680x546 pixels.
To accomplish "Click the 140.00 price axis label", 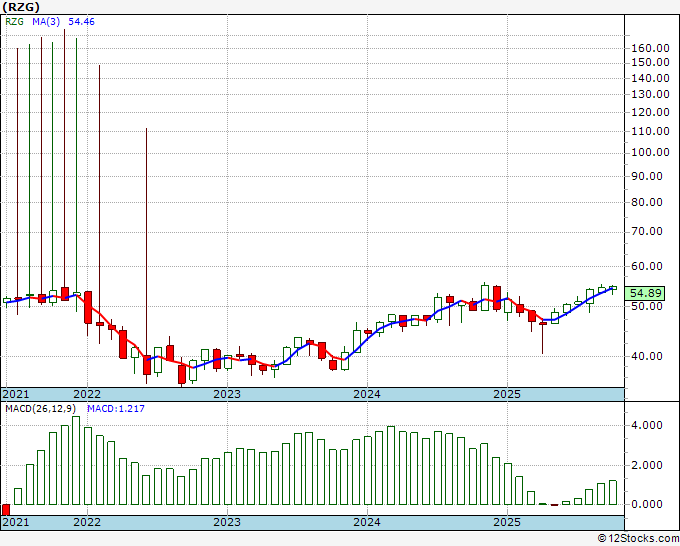I will click(x=650, y=78).
